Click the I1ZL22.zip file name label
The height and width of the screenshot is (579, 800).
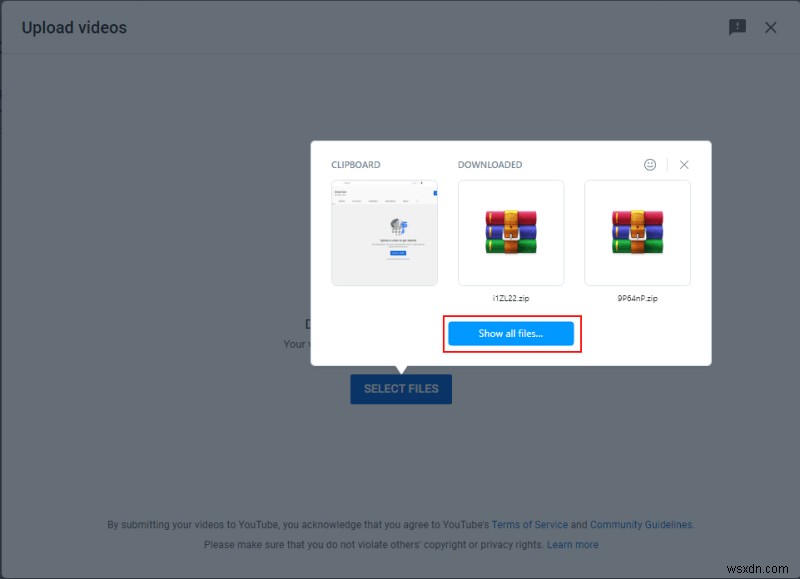click(x=511, y=296)
